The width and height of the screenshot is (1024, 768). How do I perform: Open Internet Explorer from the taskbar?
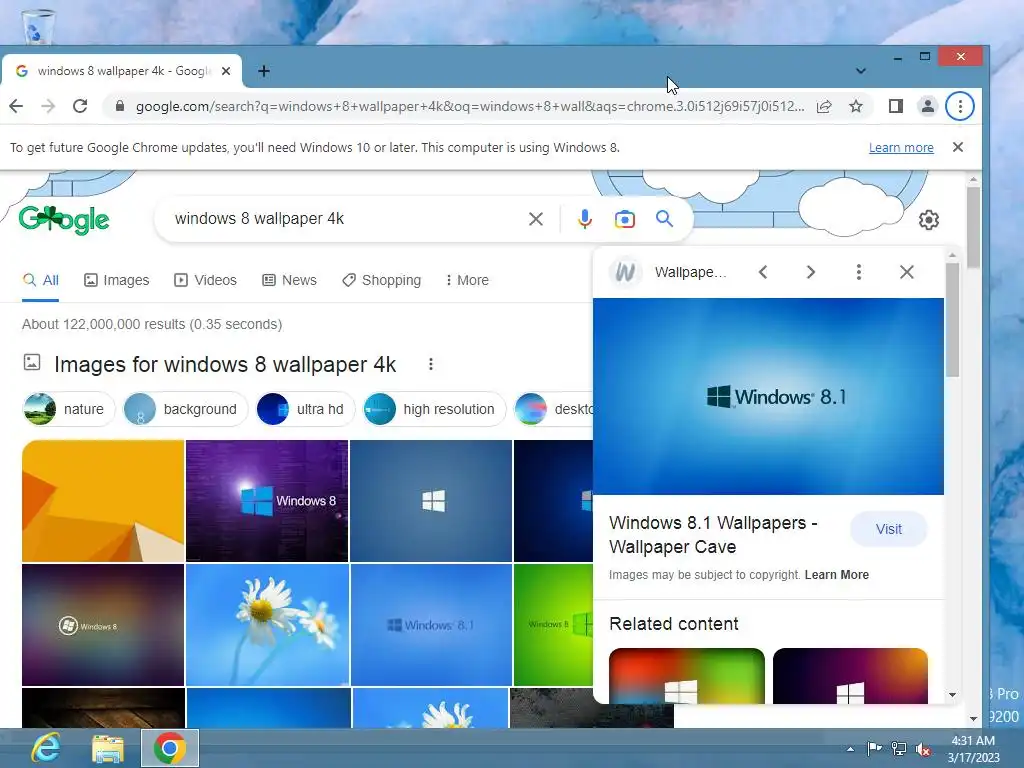(x=46, y=748)
